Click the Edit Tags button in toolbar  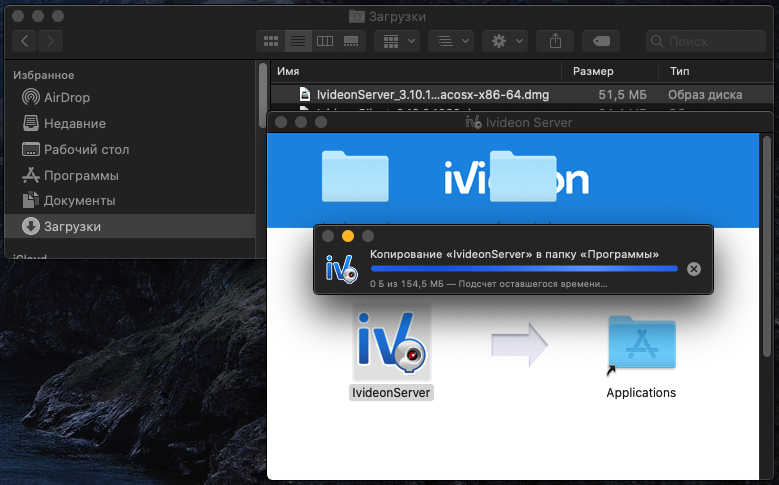[x=601, y=41]
